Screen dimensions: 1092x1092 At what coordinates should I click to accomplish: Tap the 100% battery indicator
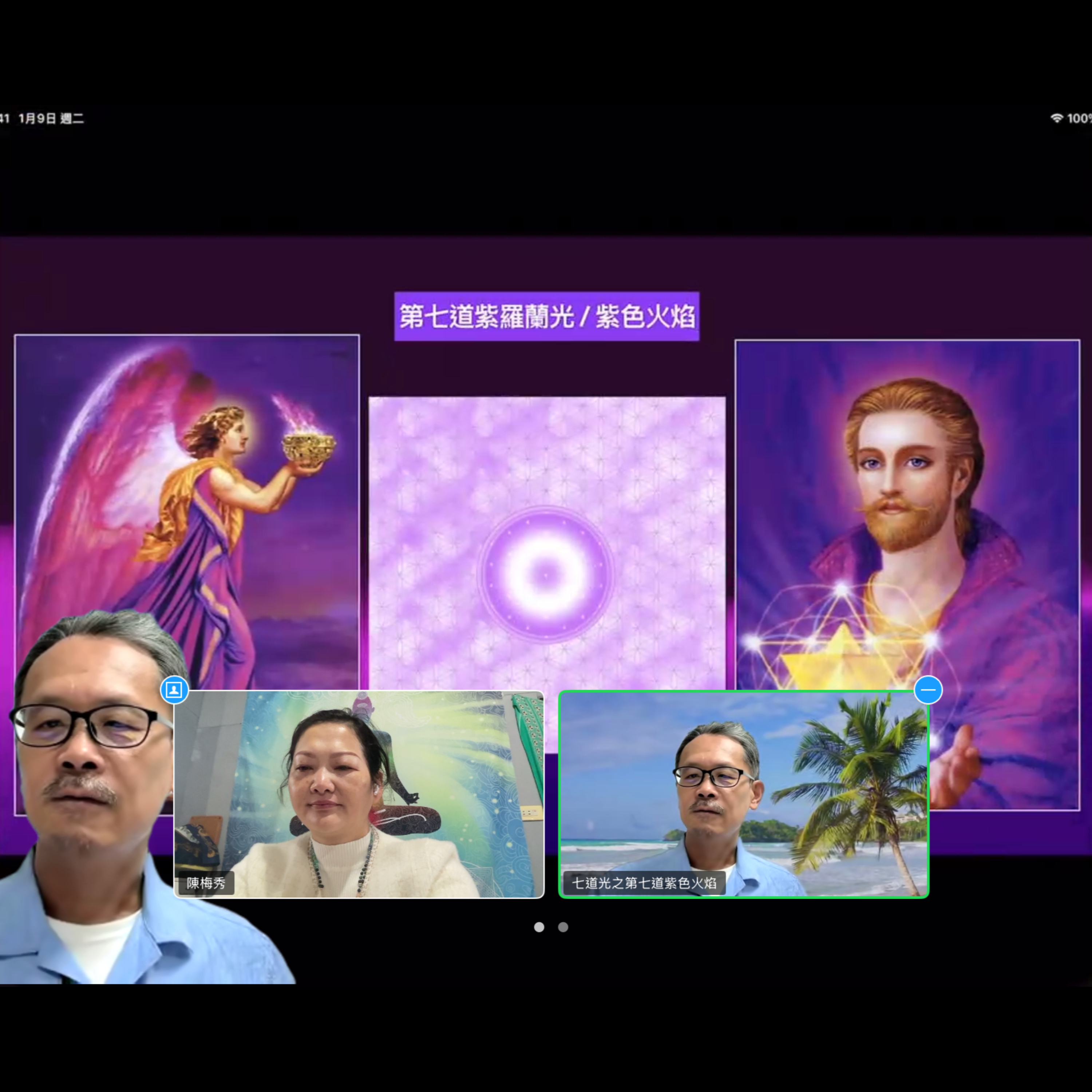[1079, 118]
